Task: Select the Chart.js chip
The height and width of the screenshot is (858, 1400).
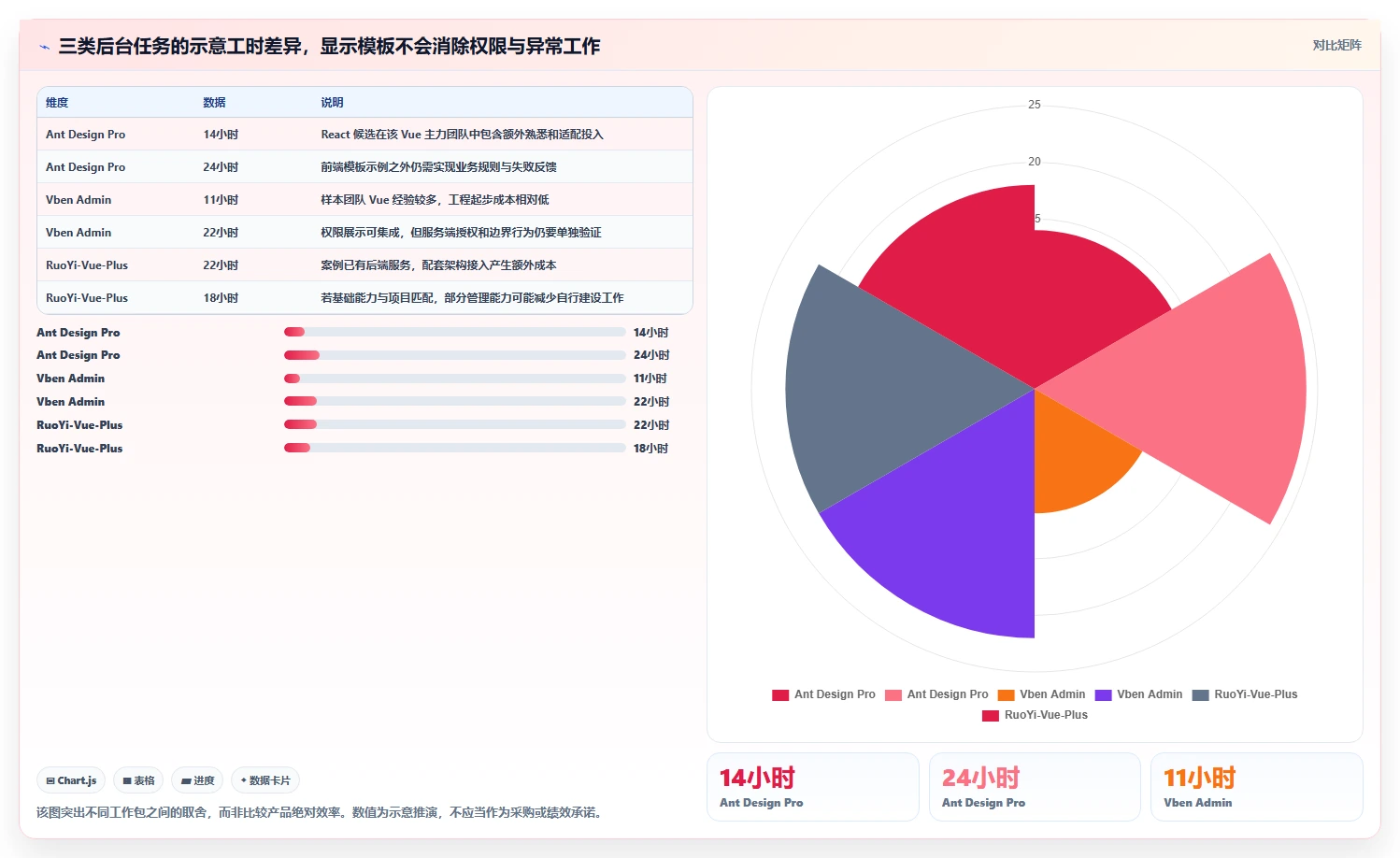Action: coord(71,780)
